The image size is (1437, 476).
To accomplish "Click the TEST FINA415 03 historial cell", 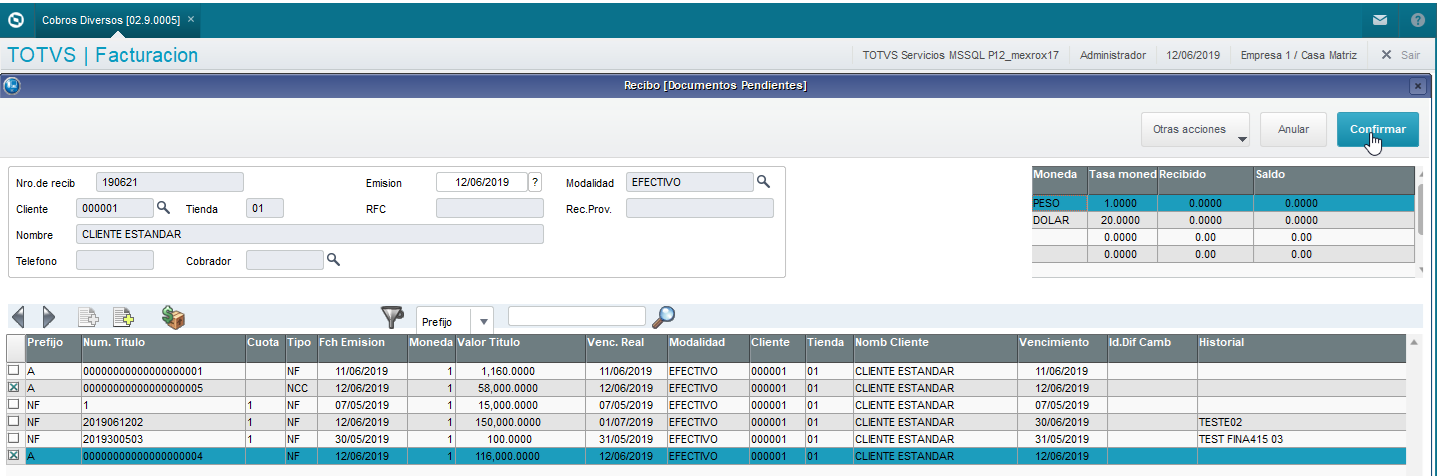I will (x=1300, y=439).
